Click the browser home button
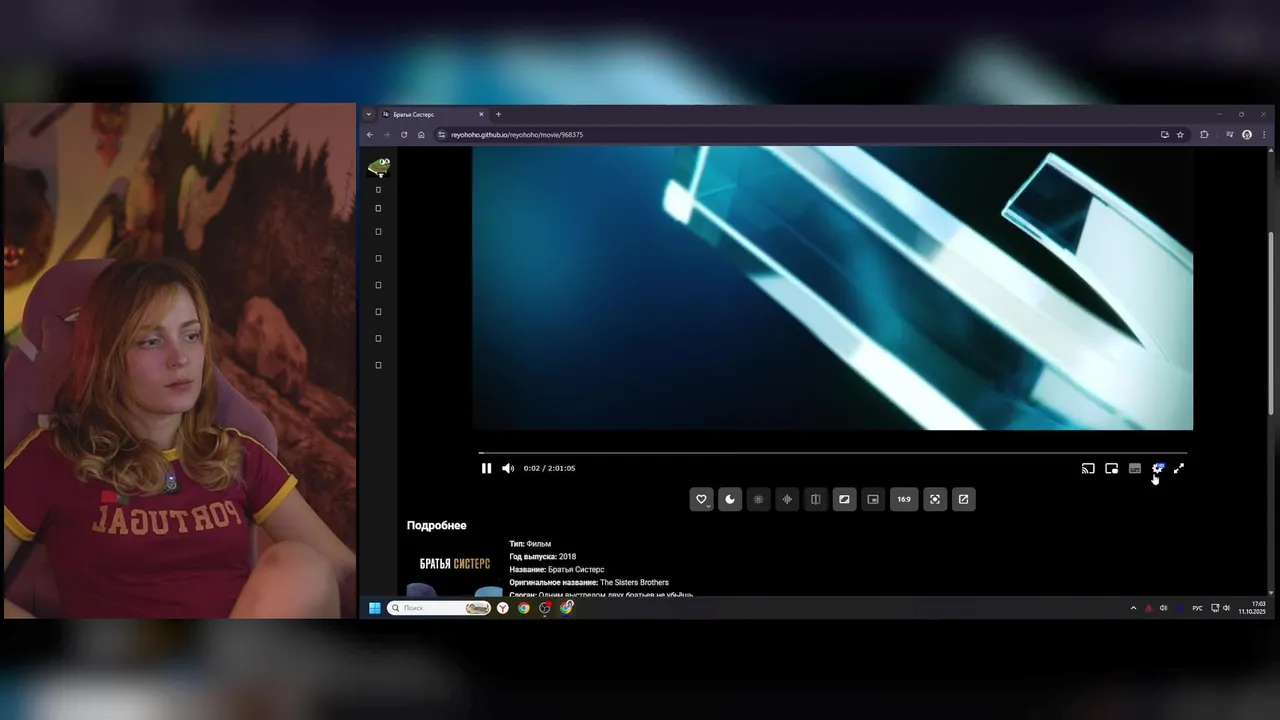The width and height of the screenshot is (1280, 720). coord(421,135)
